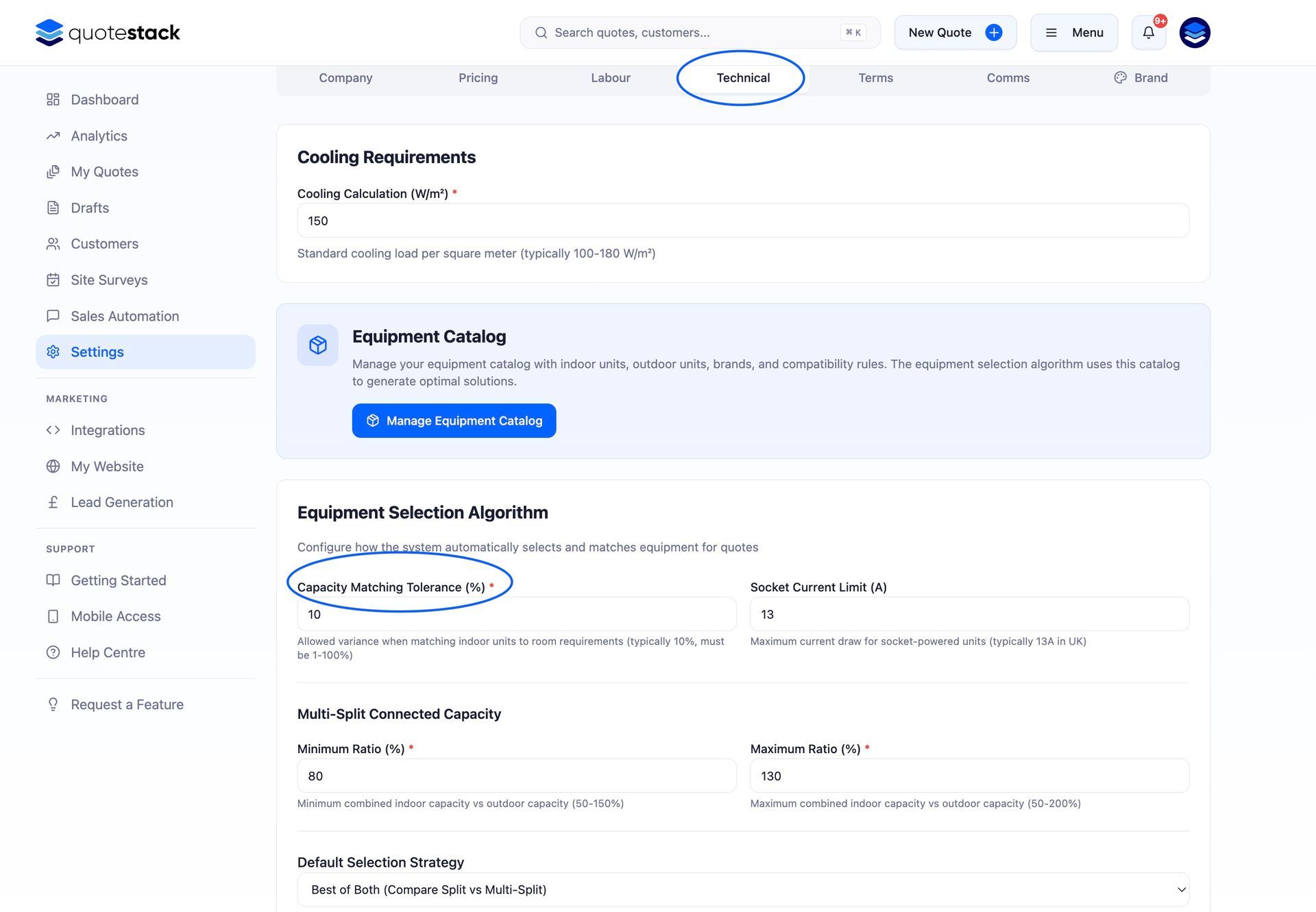The height and width of the screenshot is (912, 1316).
Task: Open Lead Generation page
Action: (121, 502)
